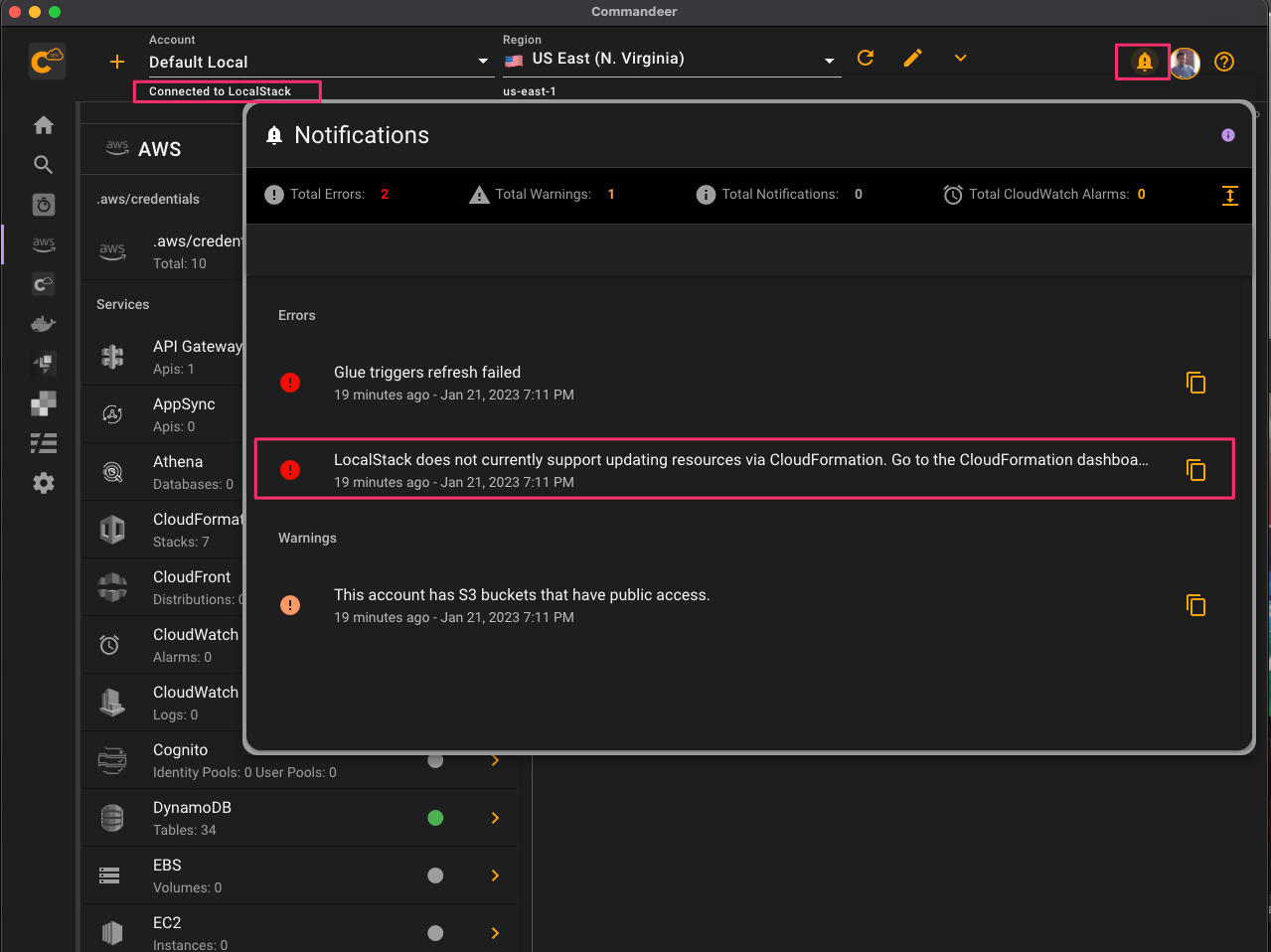Click the Warnings section heading
Screen dimensions: 1271x952
pos(307,538)
